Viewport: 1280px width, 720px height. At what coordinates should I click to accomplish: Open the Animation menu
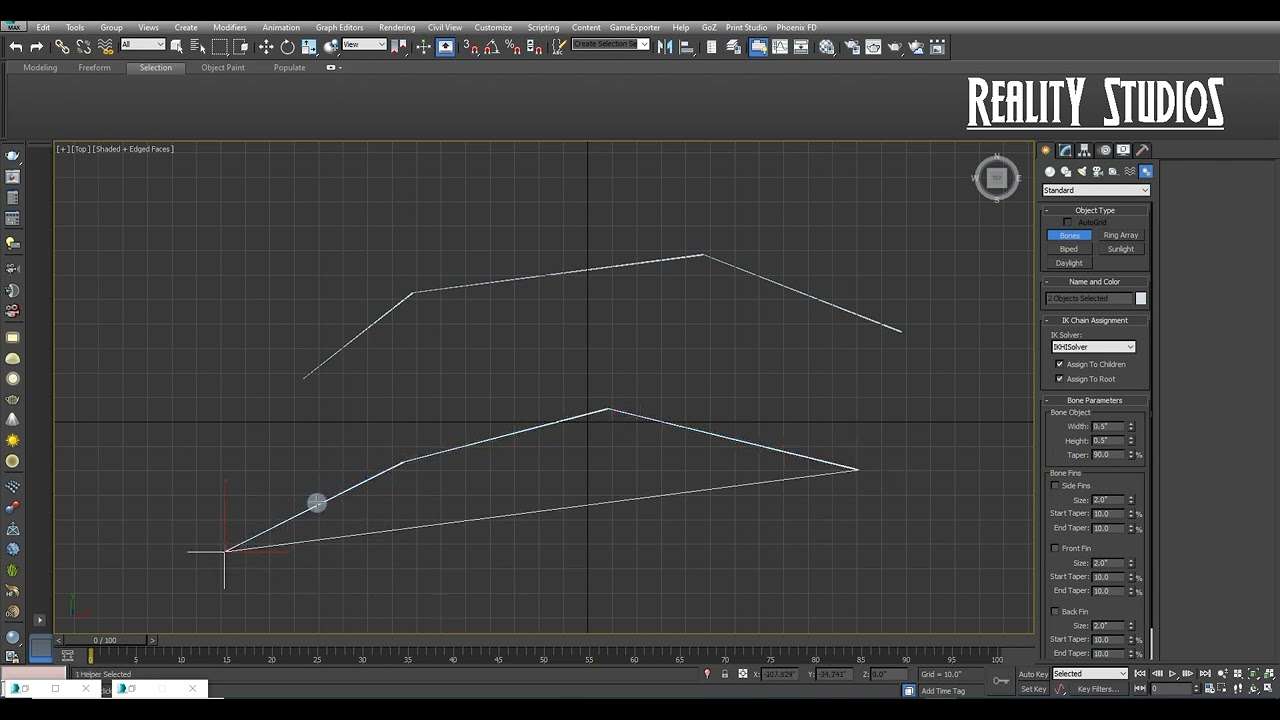(281, 27)
